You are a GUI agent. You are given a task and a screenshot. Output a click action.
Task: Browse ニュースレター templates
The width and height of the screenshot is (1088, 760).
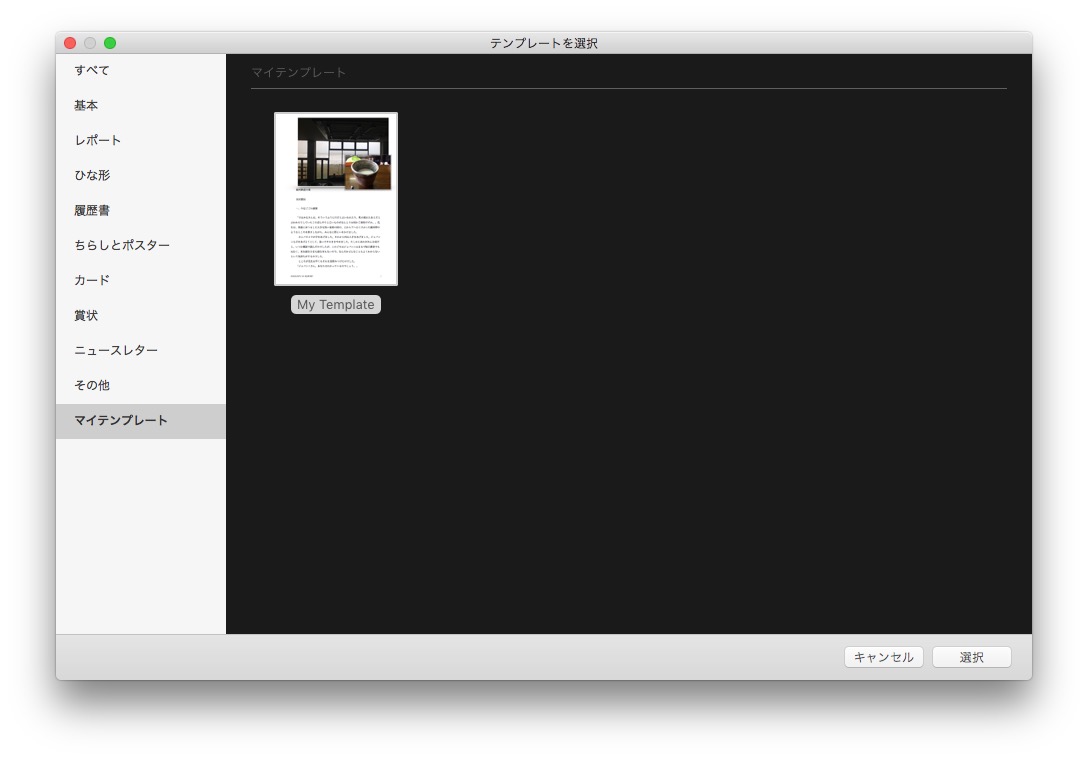[x=114, y=349]
